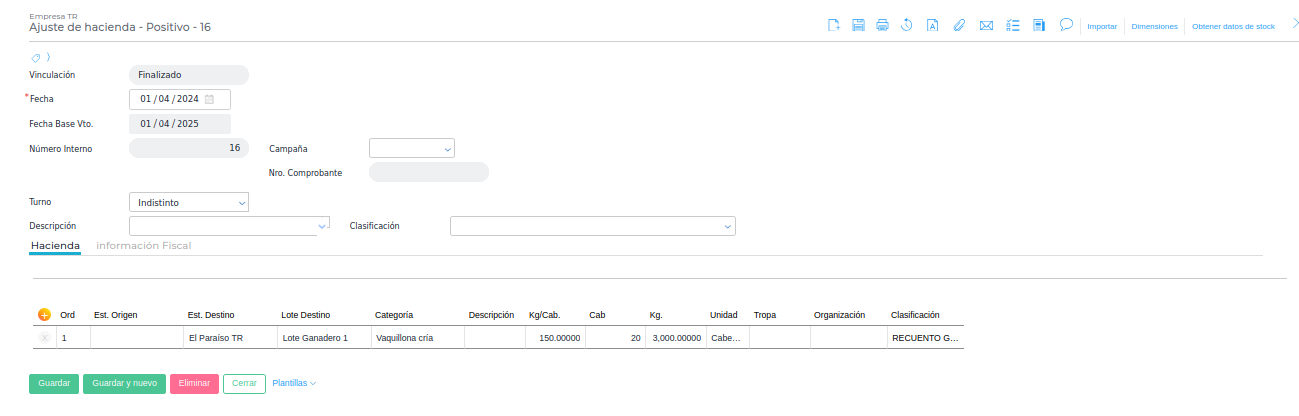Screen dimensions: 1299x416
Task: Remove row 1 with the x icon
Action: pyautogui.click(x=44, y=338)
